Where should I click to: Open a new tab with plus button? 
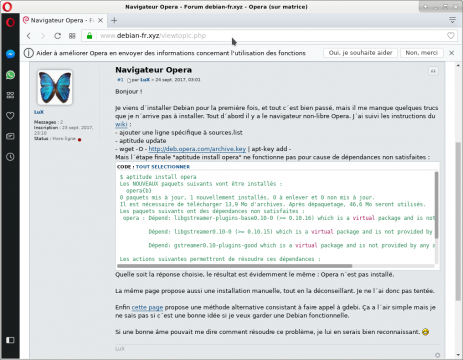pyautogui.click(x=114, y=21)
